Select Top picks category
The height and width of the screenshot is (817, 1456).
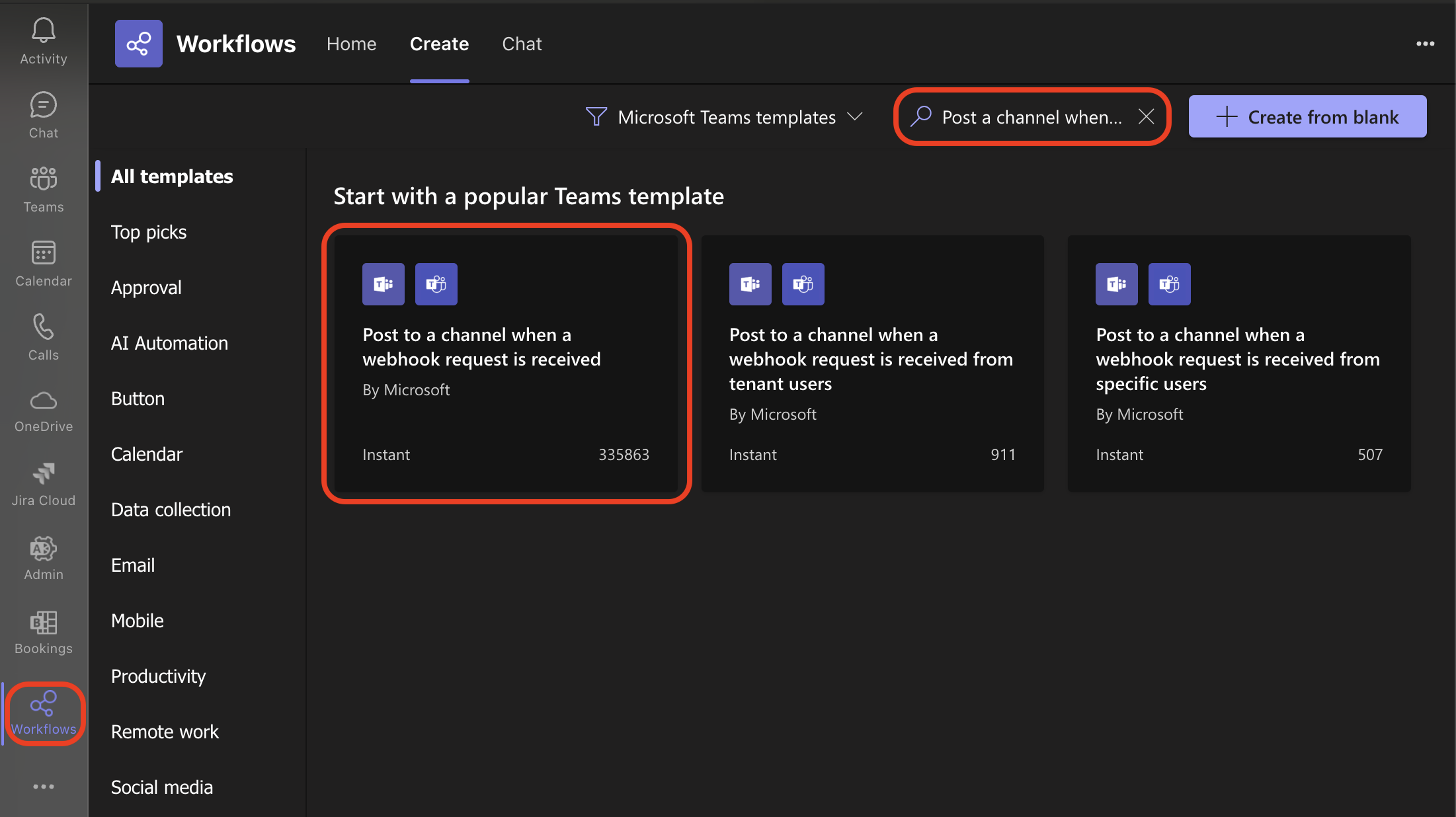(x=149, y=232)
